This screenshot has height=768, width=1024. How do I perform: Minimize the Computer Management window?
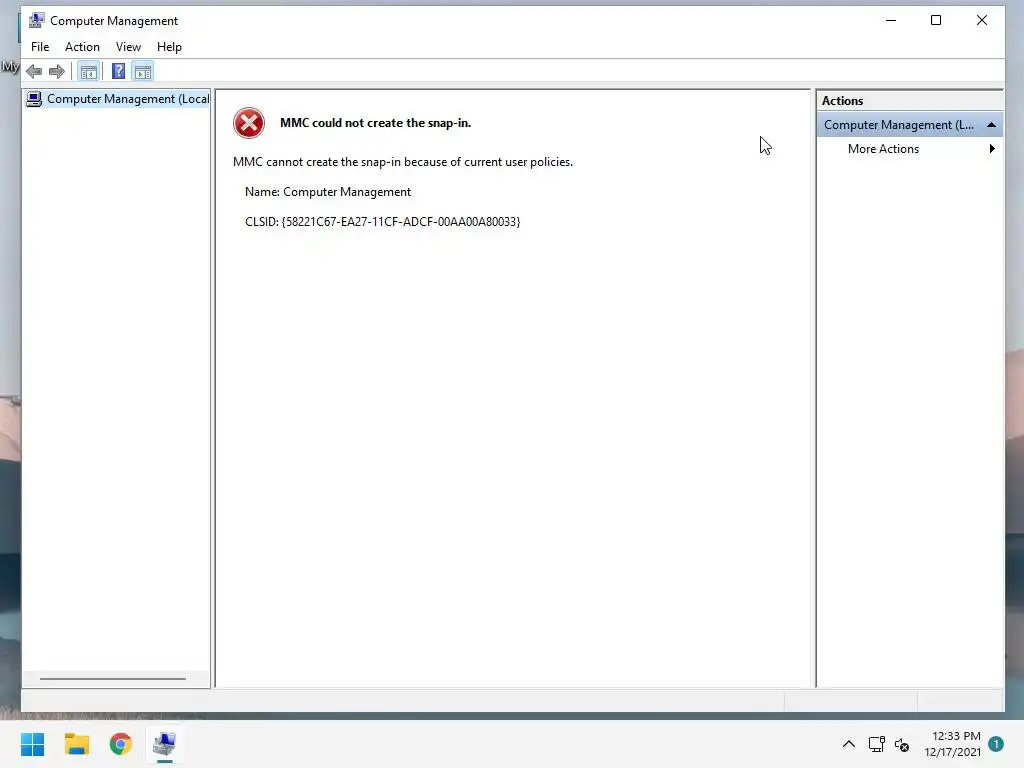click(891, 20)
